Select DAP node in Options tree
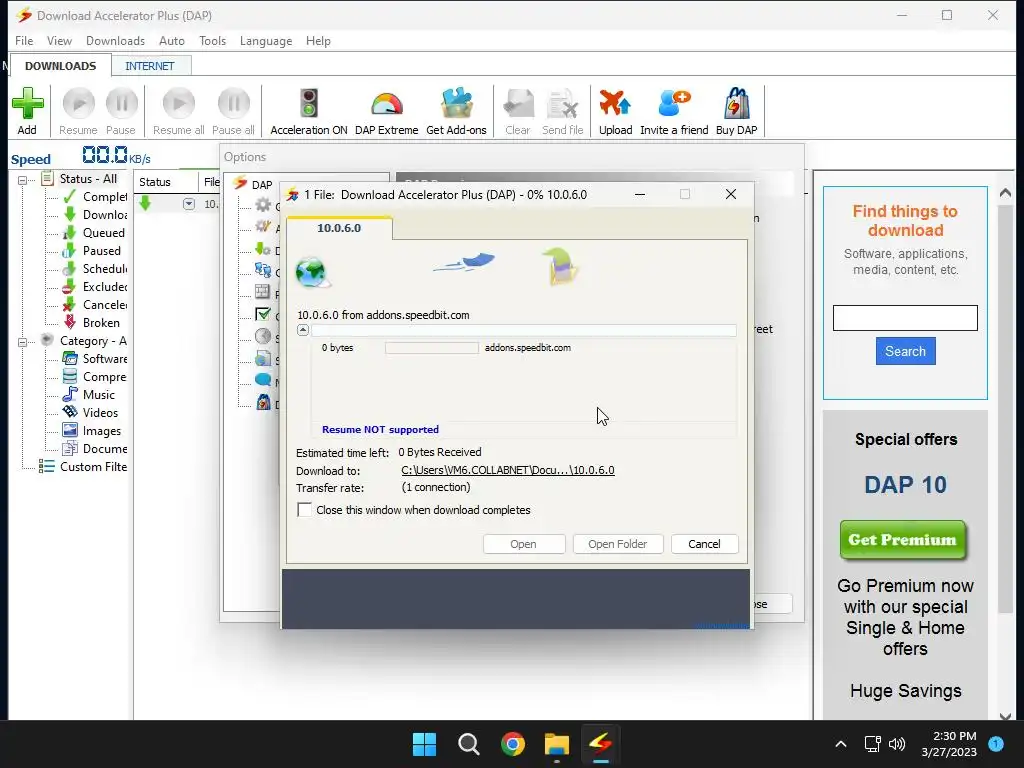Image resolution: width=1024 pixels, height=768 pixels. click(254, 185)
